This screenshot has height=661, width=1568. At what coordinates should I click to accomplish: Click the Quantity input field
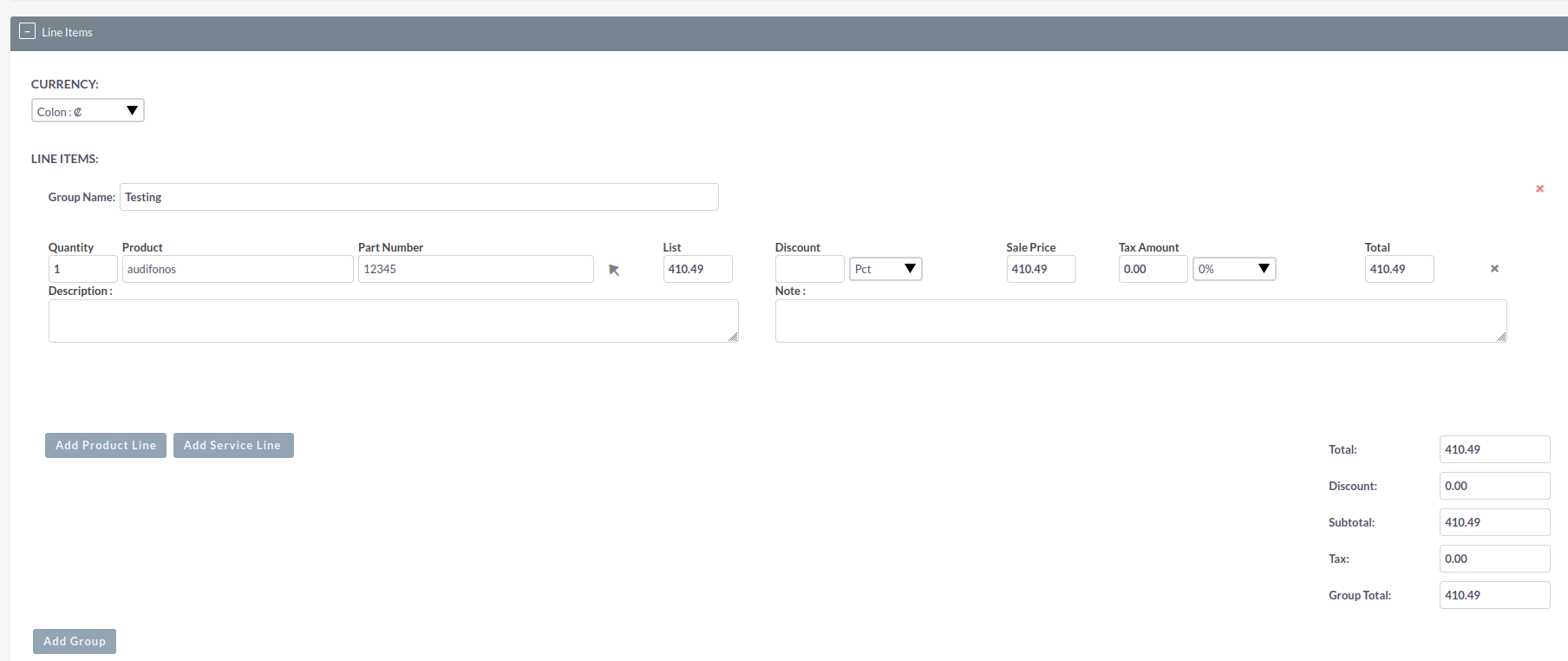pos(82,269)
